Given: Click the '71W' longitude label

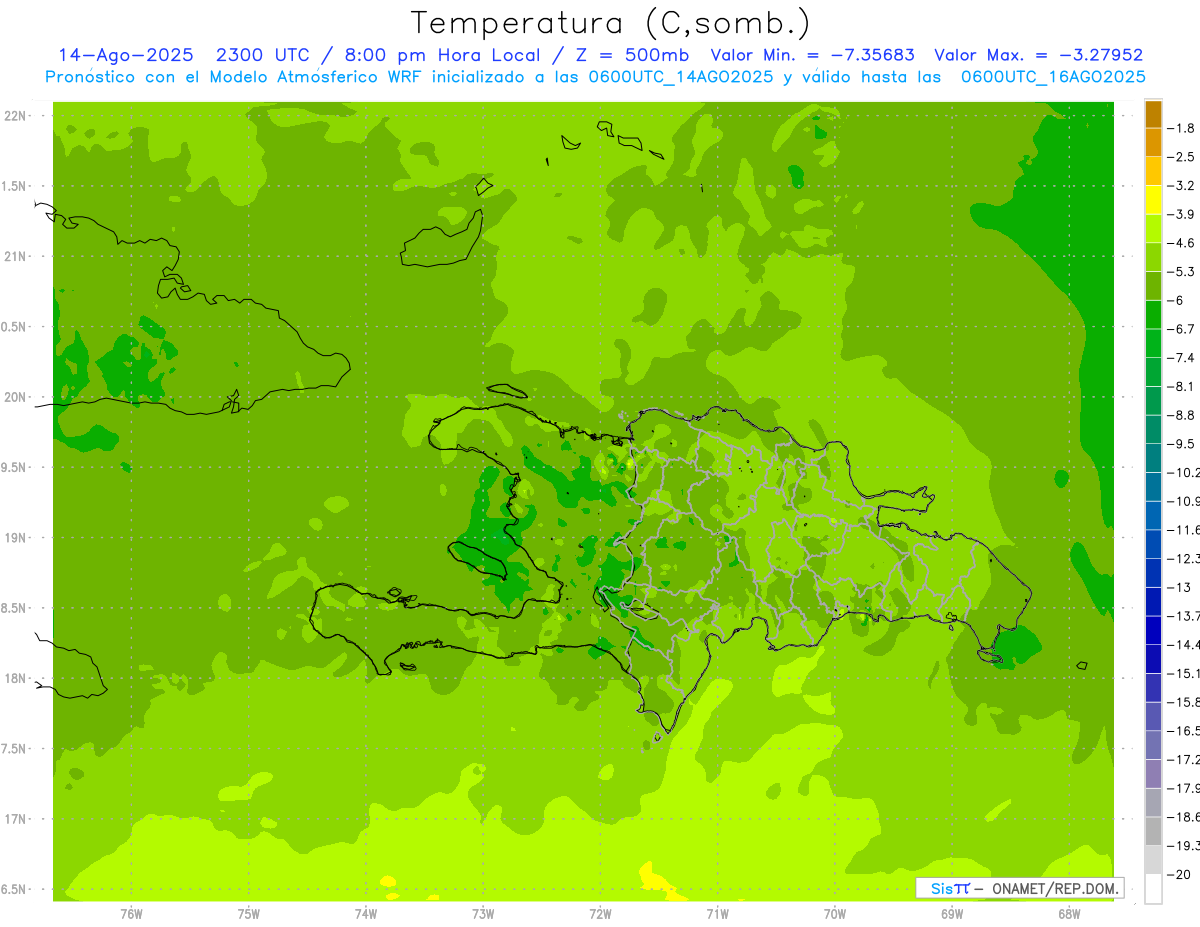Looking at the screenshot, I should (x=717, y=914).
